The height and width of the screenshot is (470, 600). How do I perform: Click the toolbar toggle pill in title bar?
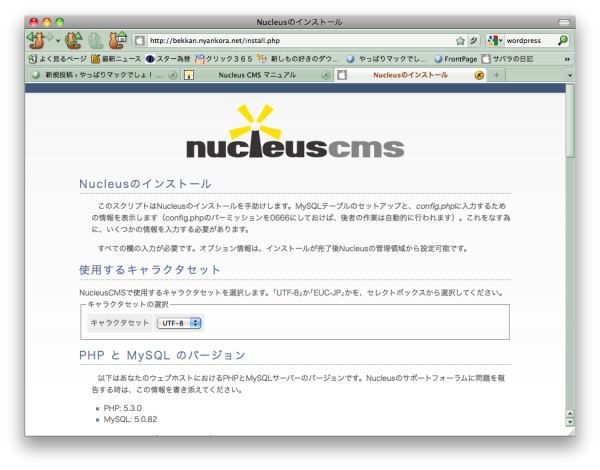pos(564,22)
